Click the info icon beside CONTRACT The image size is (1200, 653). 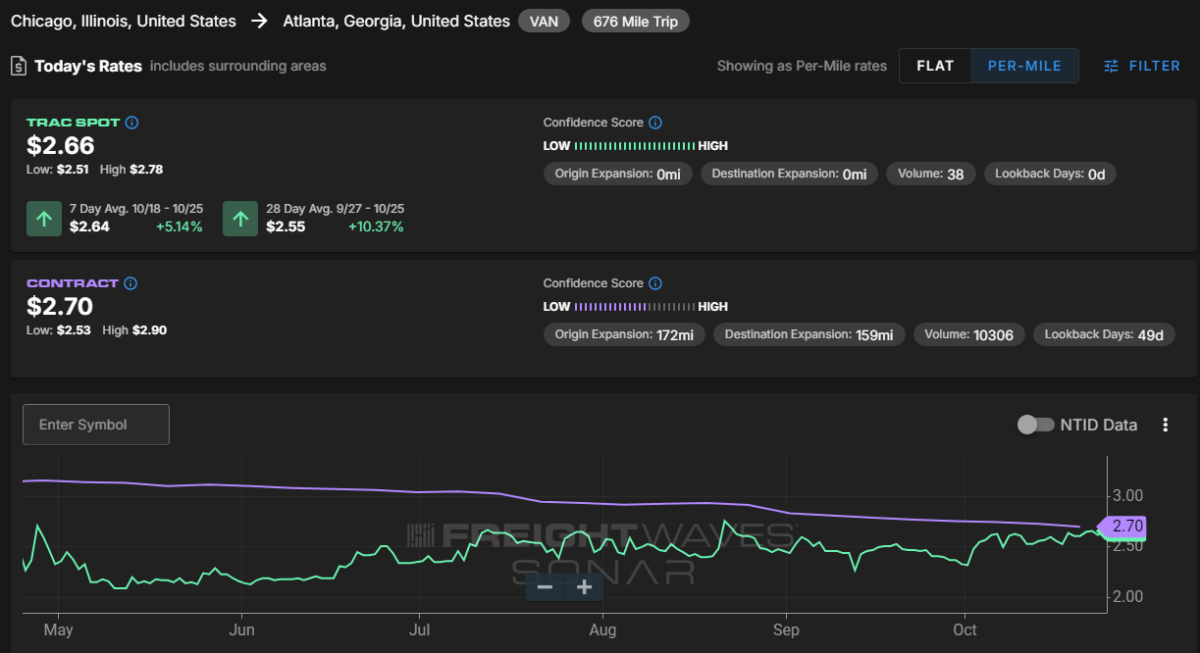coord(131,284)
